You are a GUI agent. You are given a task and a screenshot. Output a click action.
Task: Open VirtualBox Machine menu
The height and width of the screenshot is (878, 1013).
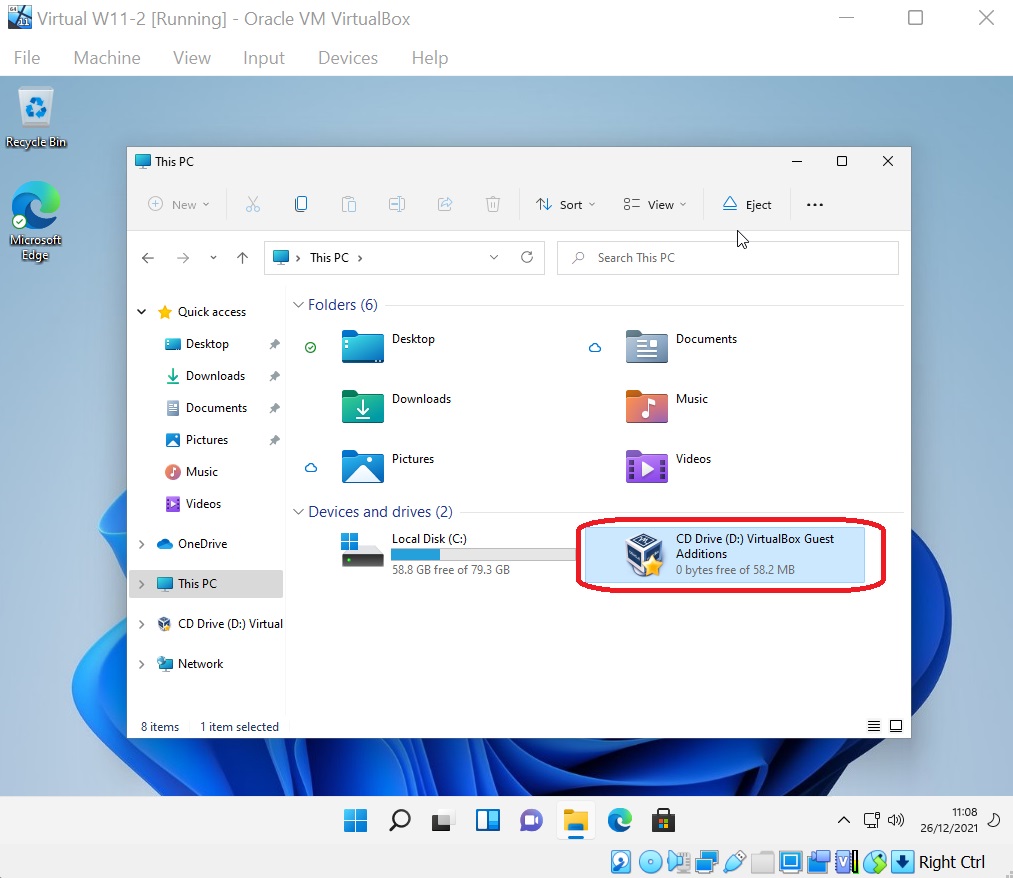tap(107, 57)
